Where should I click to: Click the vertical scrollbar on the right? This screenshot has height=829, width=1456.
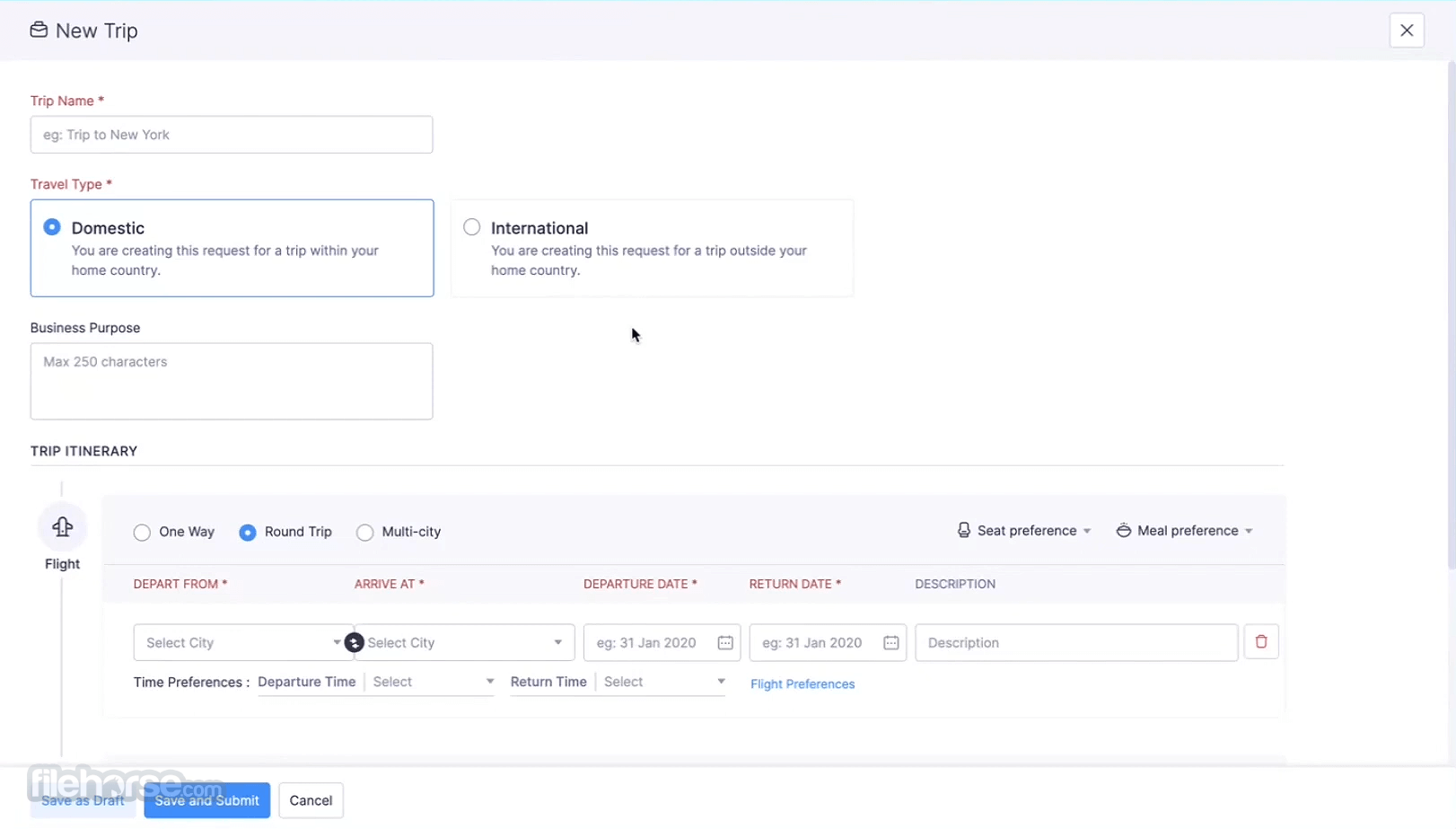1451,314
